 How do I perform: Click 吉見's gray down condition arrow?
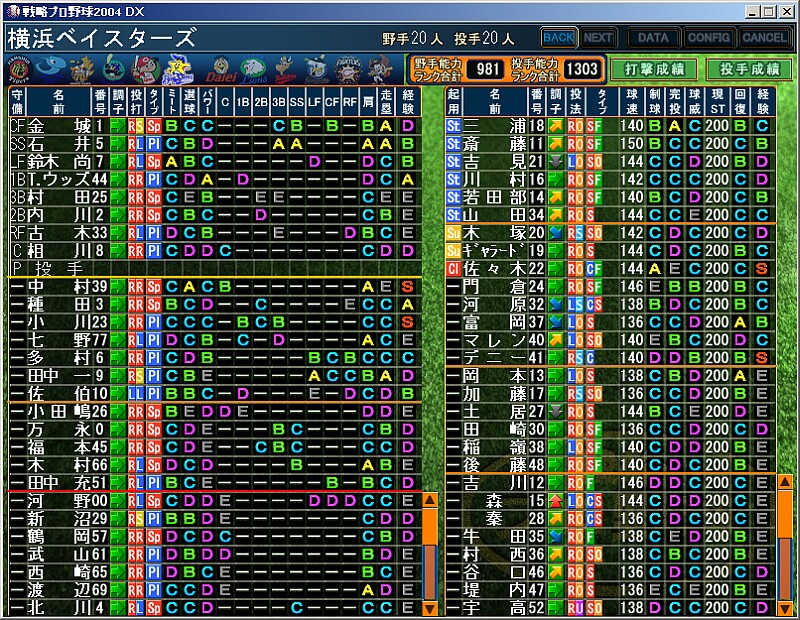[556, 162]
